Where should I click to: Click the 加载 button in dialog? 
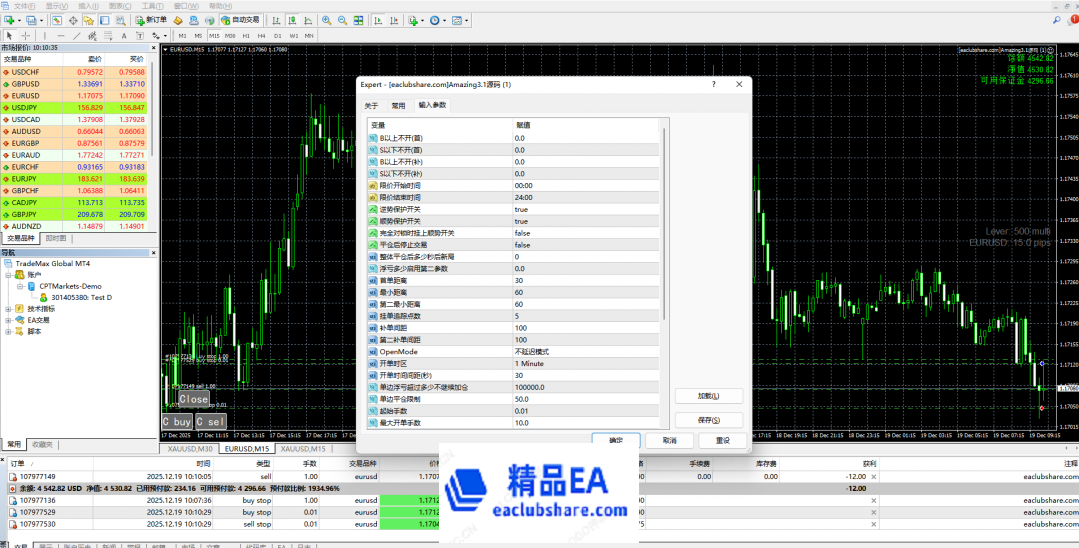708,396
